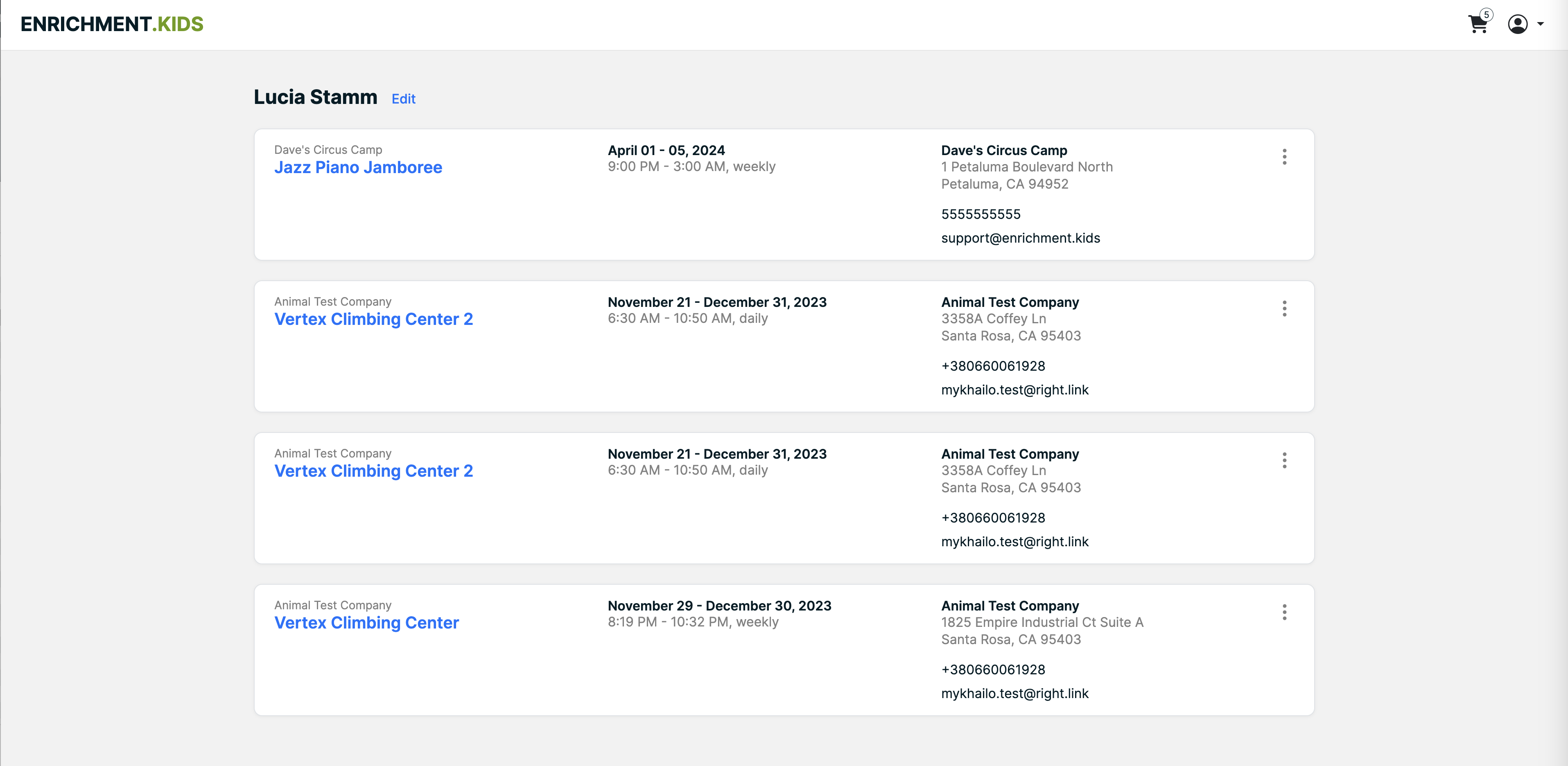Click 1 Petaluma Boulevard North address

(1027, 167)
